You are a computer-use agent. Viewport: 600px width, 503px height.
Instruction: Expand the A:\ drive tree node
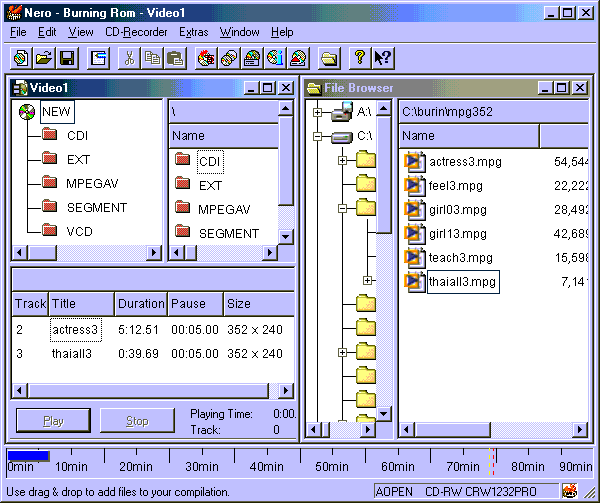(318, 111)
